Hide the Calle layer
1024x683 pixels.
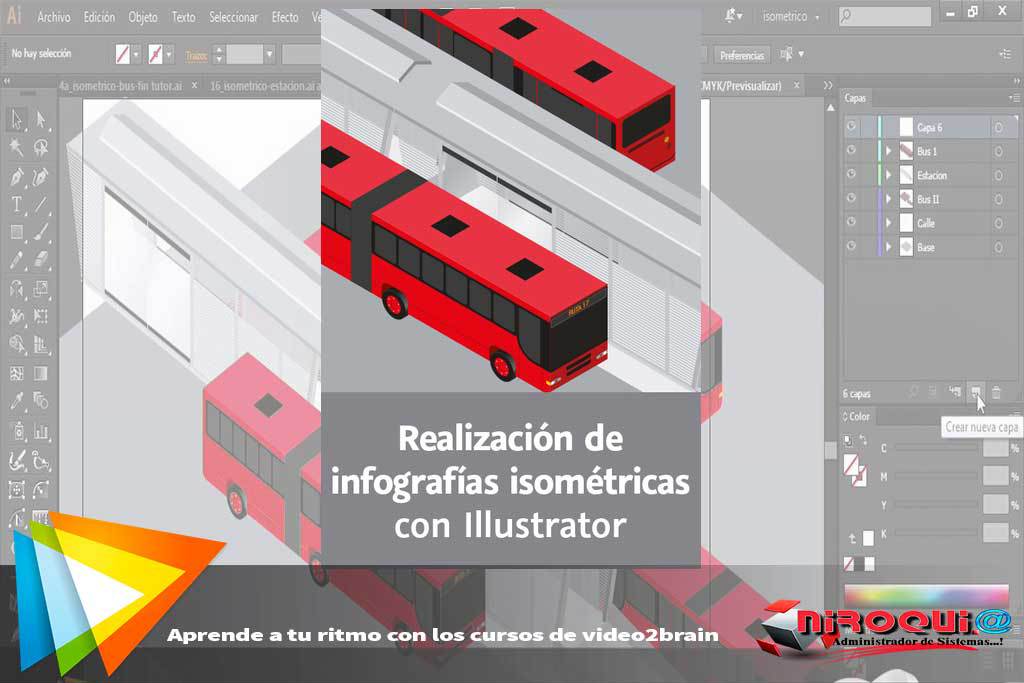pyautogui.click(x=852, y=223)
